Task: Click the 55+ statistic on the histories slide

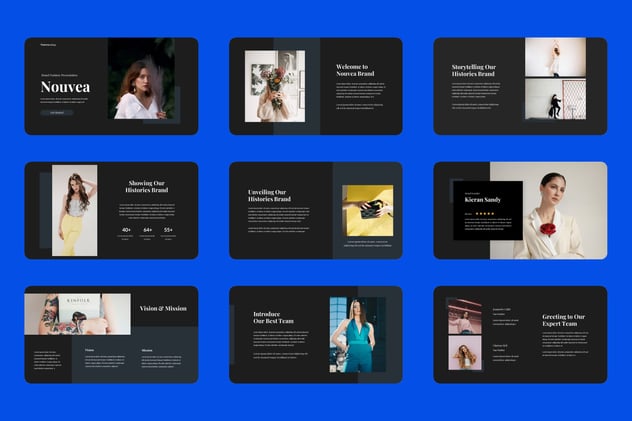Action: pos(168,230)
